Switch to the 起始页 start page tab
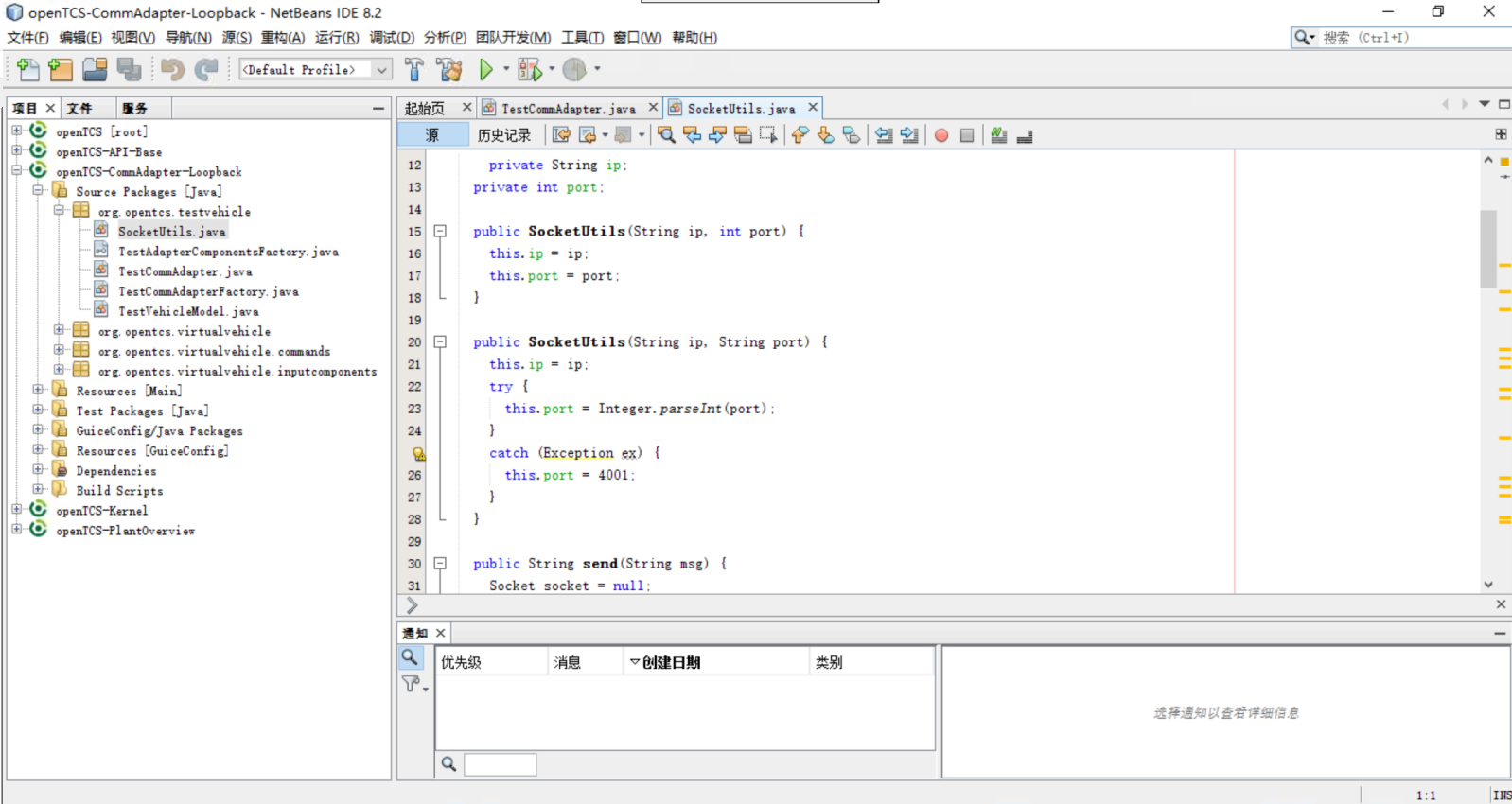The image size is (1512, 804). [x=425, y=109]
